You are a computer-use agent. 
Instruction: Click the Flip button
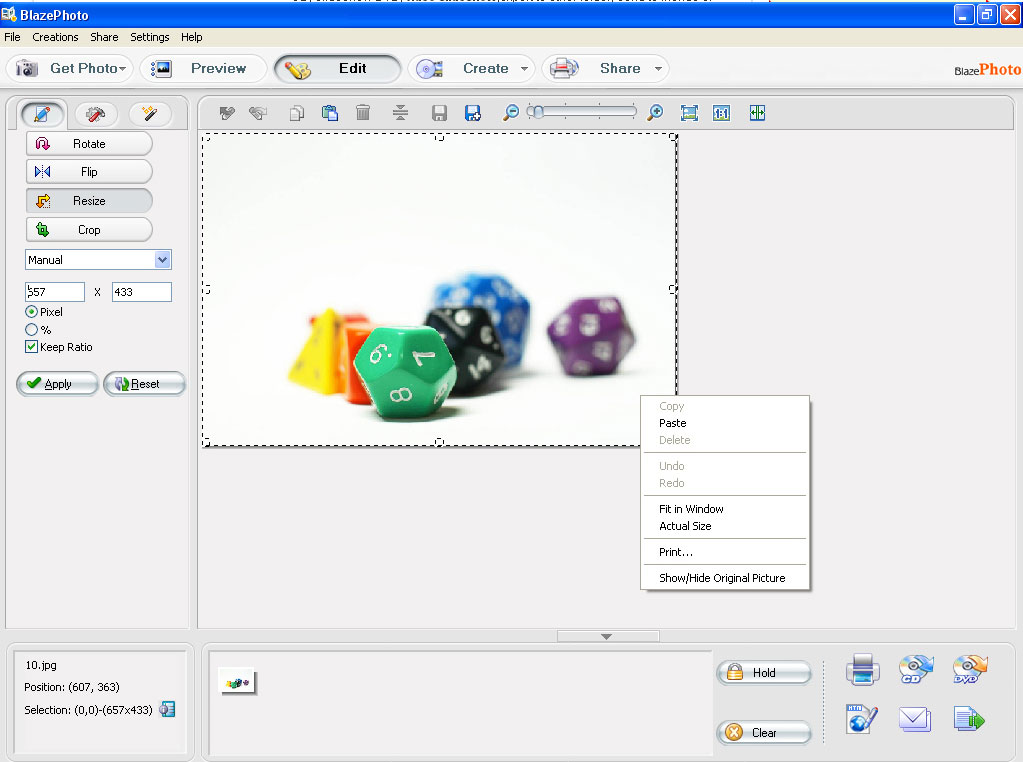coord(89,172)
